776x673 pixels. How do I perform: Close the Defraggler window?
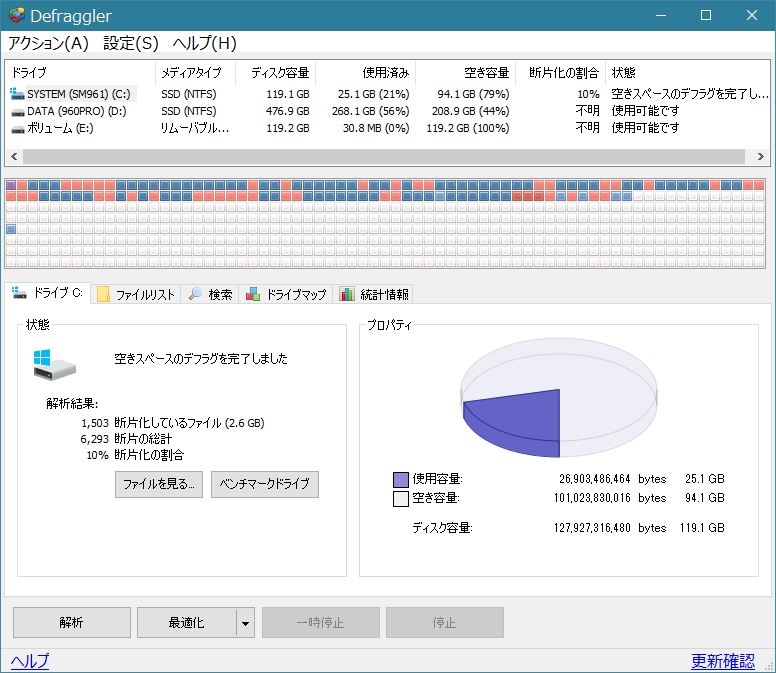[752, 15]
